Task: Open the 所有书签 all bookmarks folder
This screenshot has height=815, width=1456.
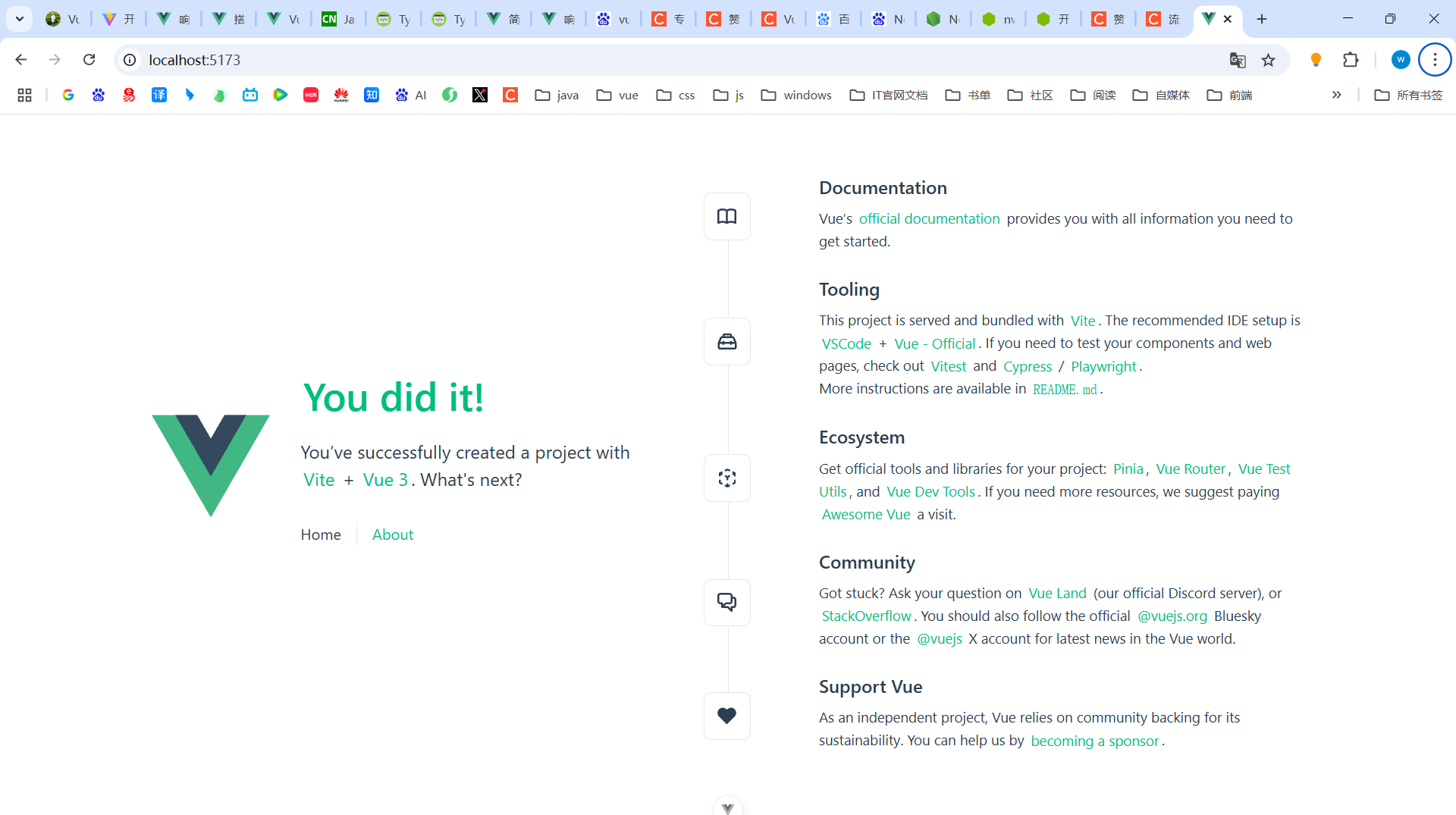Action: pos(1408,95)
